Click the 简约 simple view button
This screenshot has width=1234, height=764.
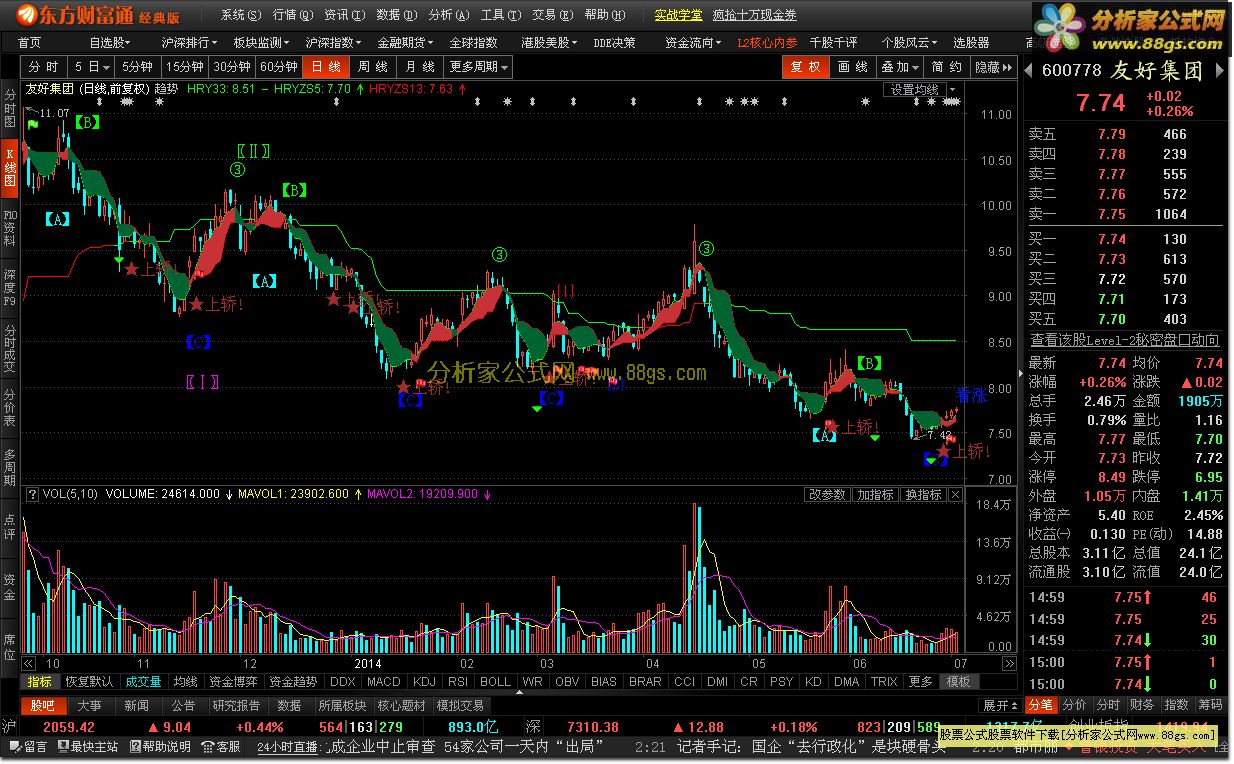[x=946, y=67]
